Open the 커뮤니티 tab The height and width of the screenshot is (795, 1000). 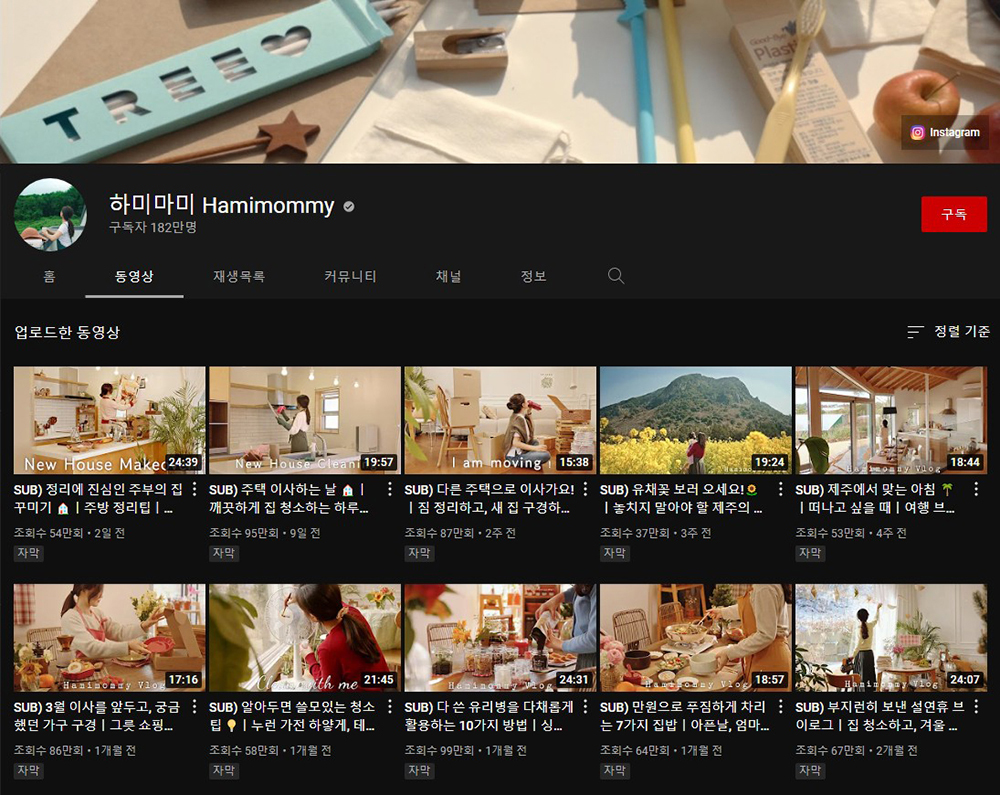coord(350,276)
